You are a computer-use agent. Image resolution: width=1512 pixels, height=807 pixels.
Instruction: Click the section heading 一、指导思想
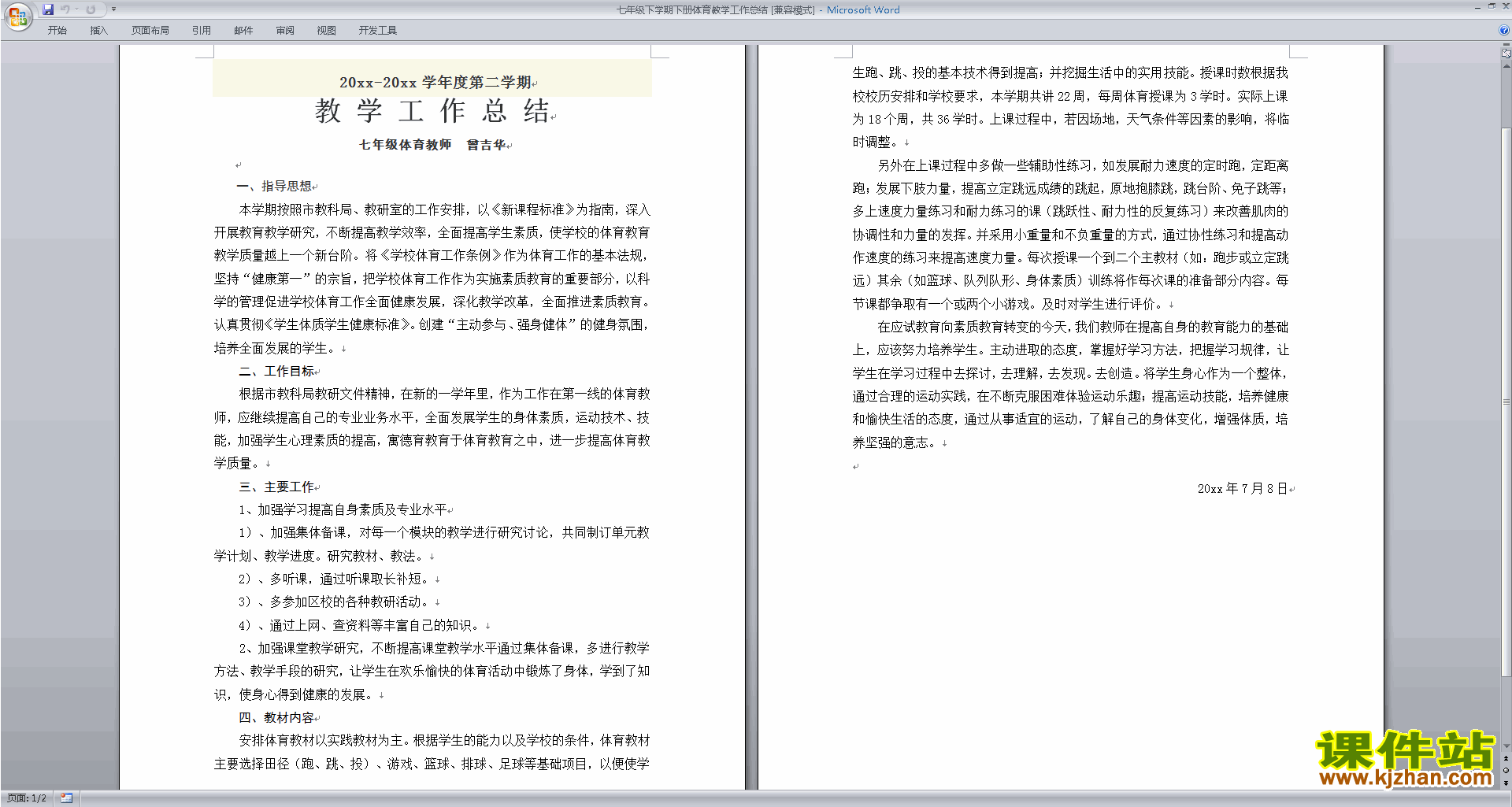274,187
